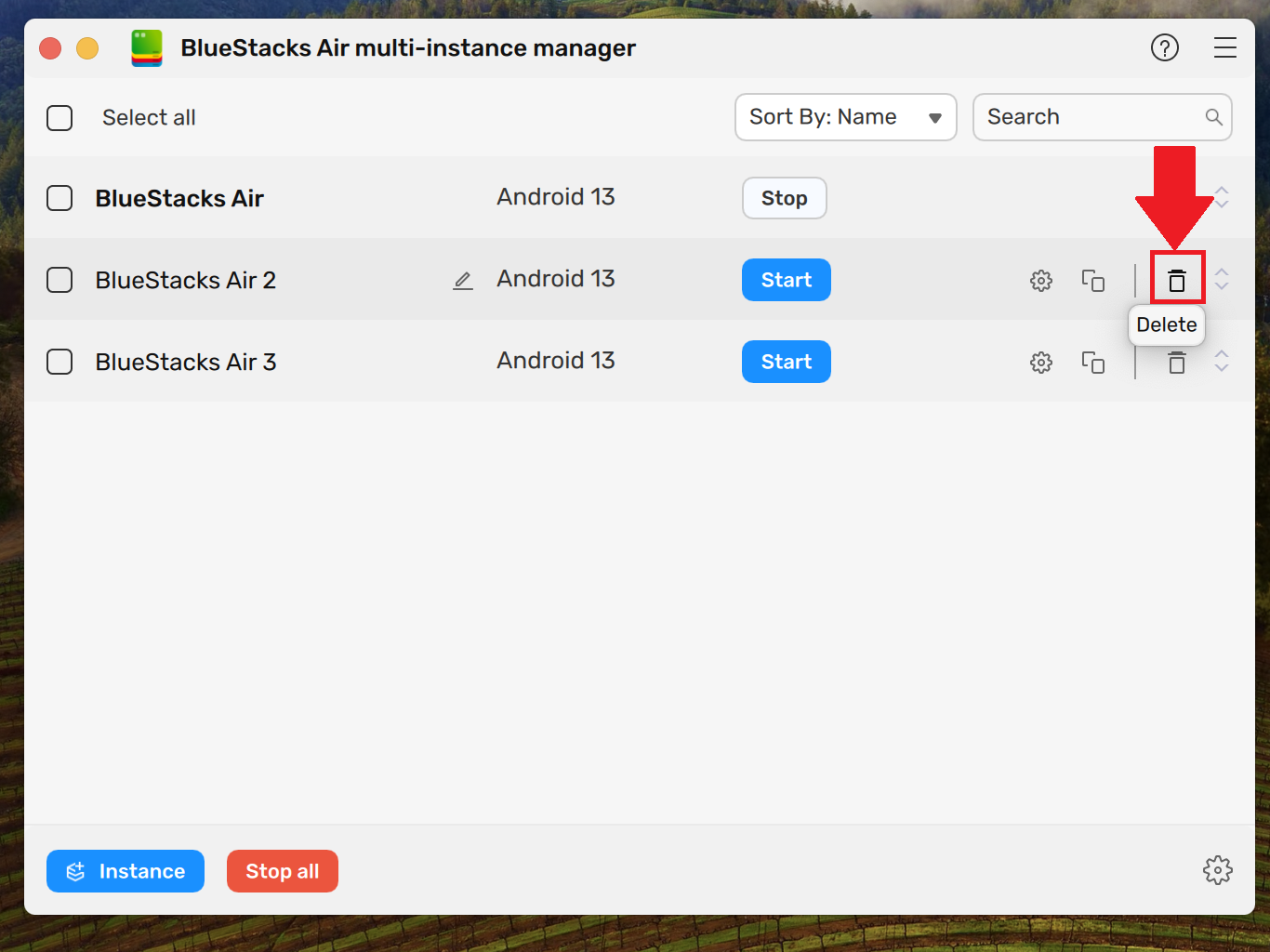This screenshot has height=952, width=1270.
Task: Start the BlueStacks Air 2 instance
Action: tap(787, 280)
